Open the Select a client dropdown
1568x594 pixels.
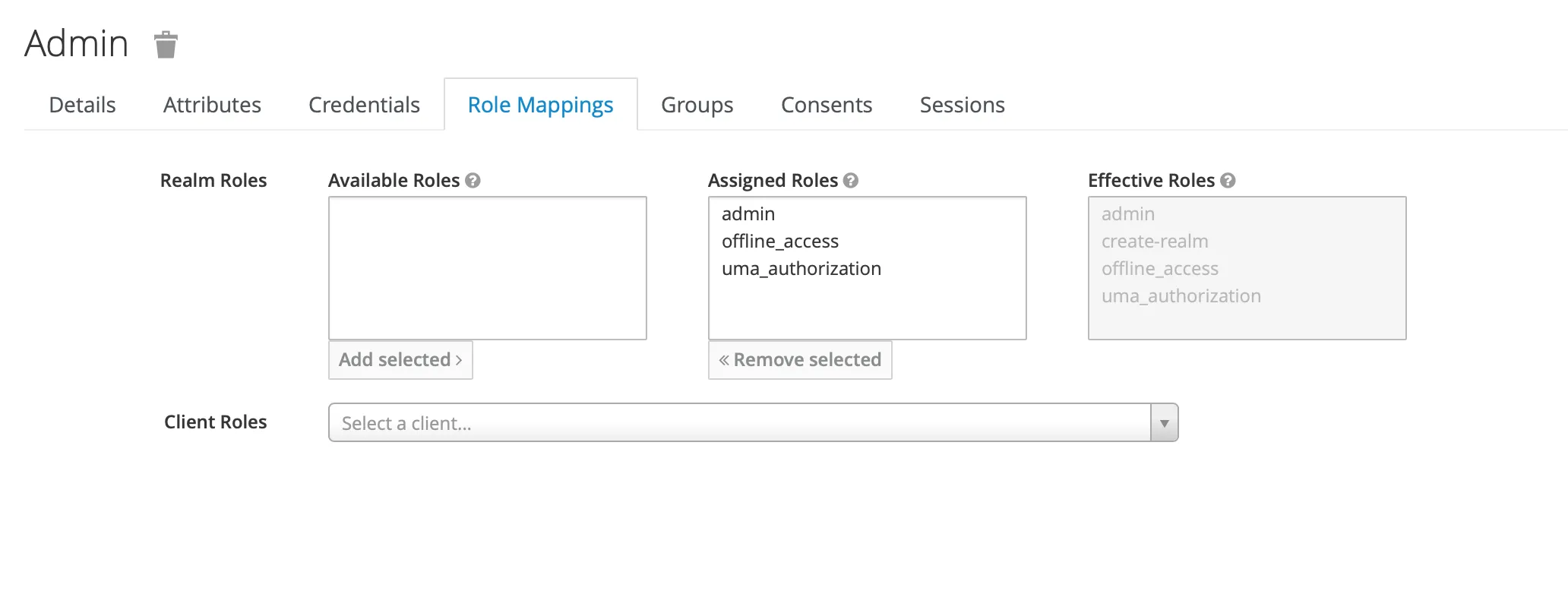738,423
